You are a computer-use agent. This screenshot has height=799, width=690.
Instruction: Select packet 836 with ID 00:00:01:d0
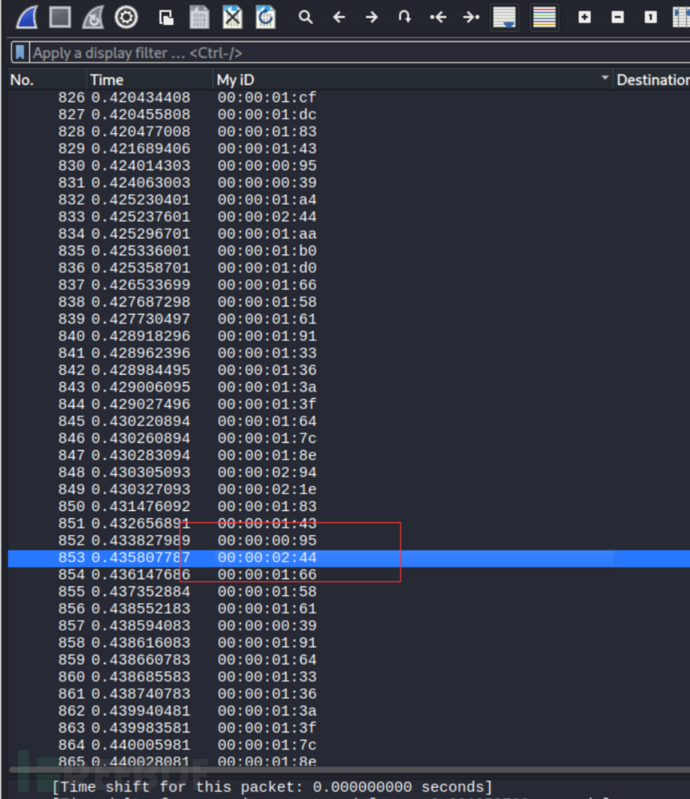[x=349, y=268]
